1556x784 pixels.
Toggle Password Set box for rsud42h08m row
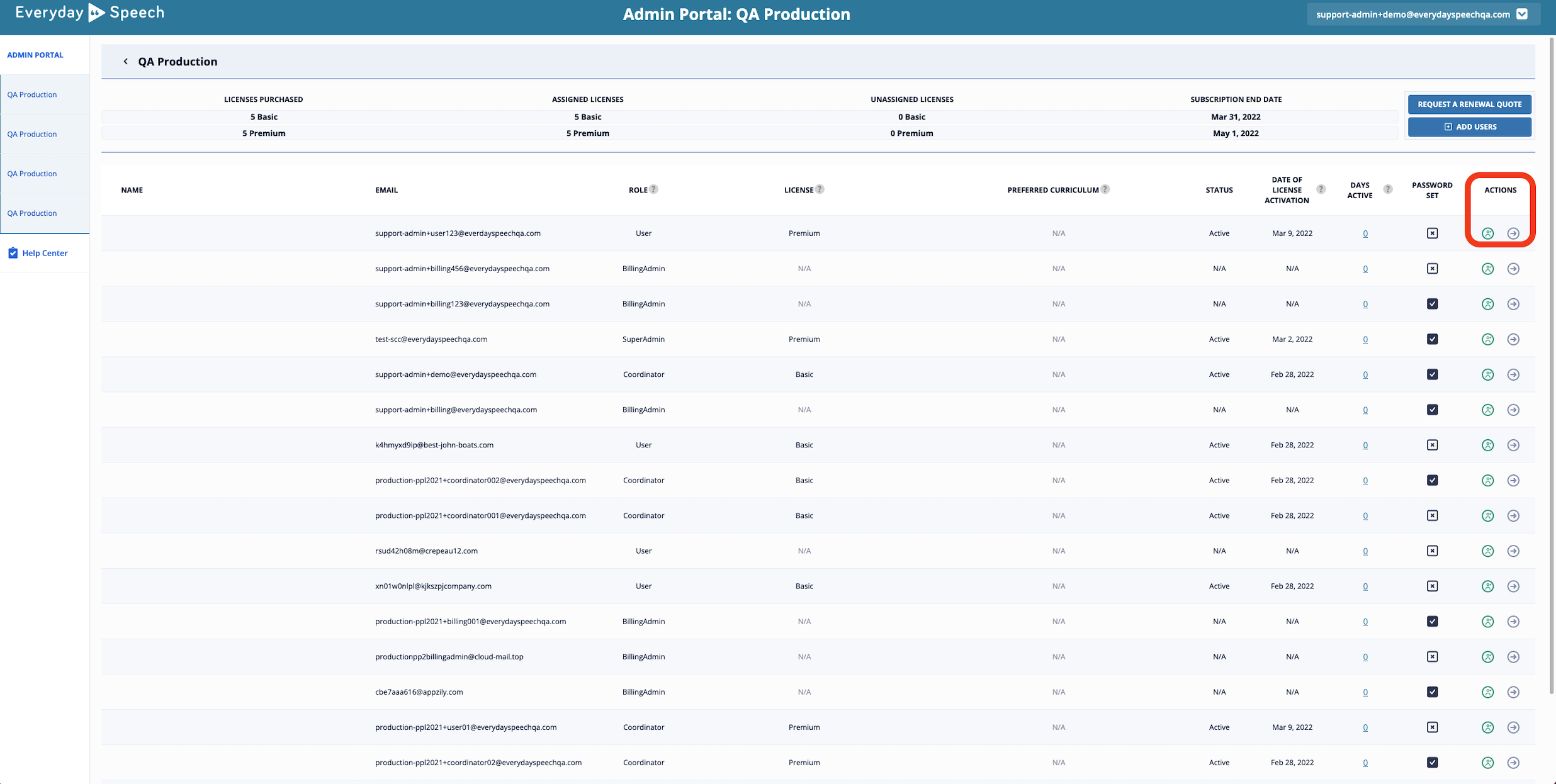click(x=1432, y=551)
